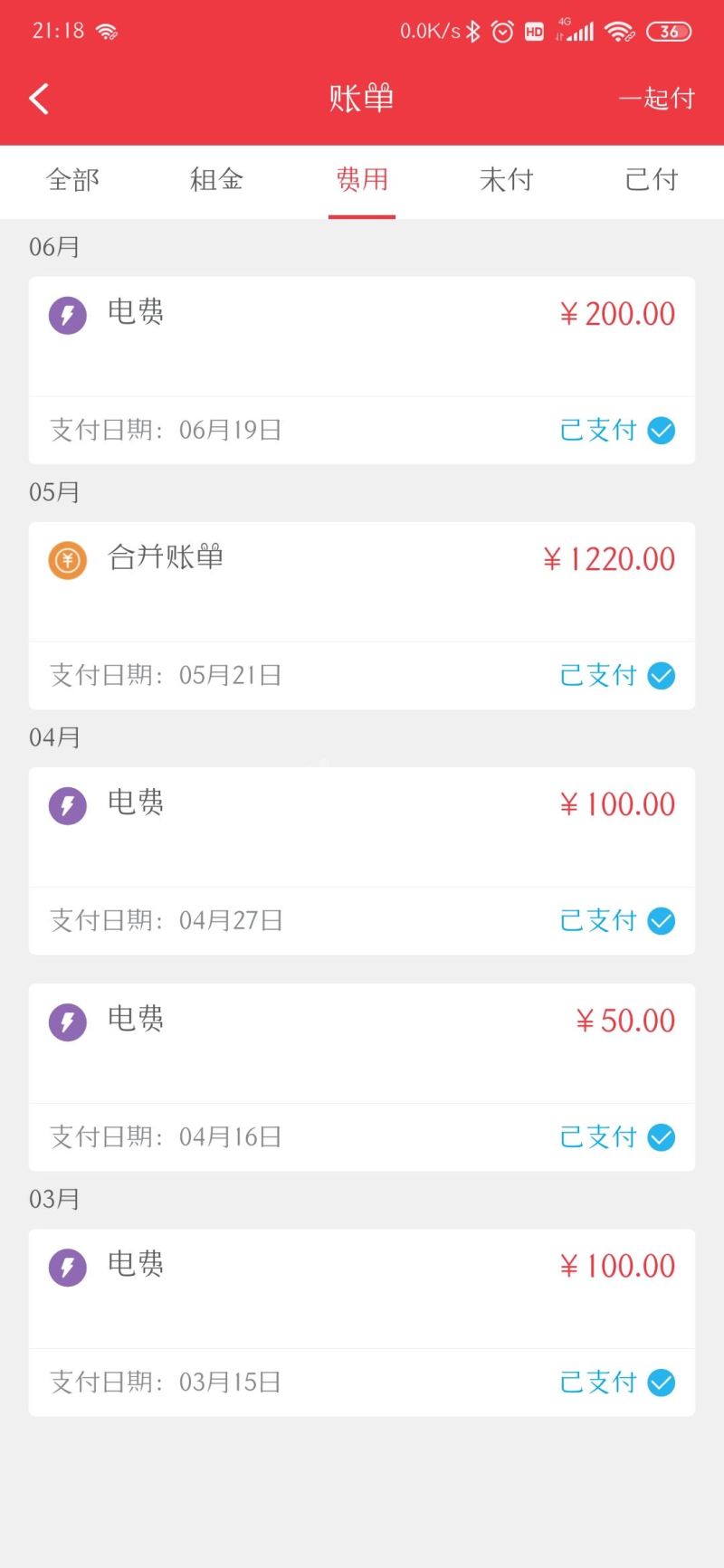Open the 已付 paid tab
724x1568 pixels.
(651, 180)
